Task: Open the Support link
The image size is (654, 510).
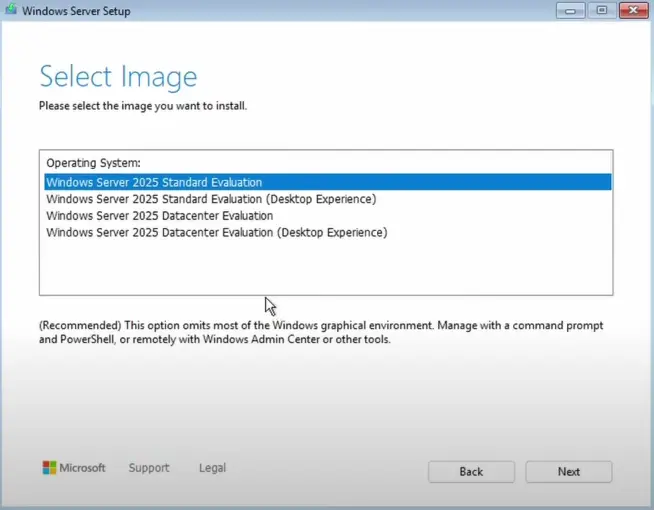Action: [149, 468]
